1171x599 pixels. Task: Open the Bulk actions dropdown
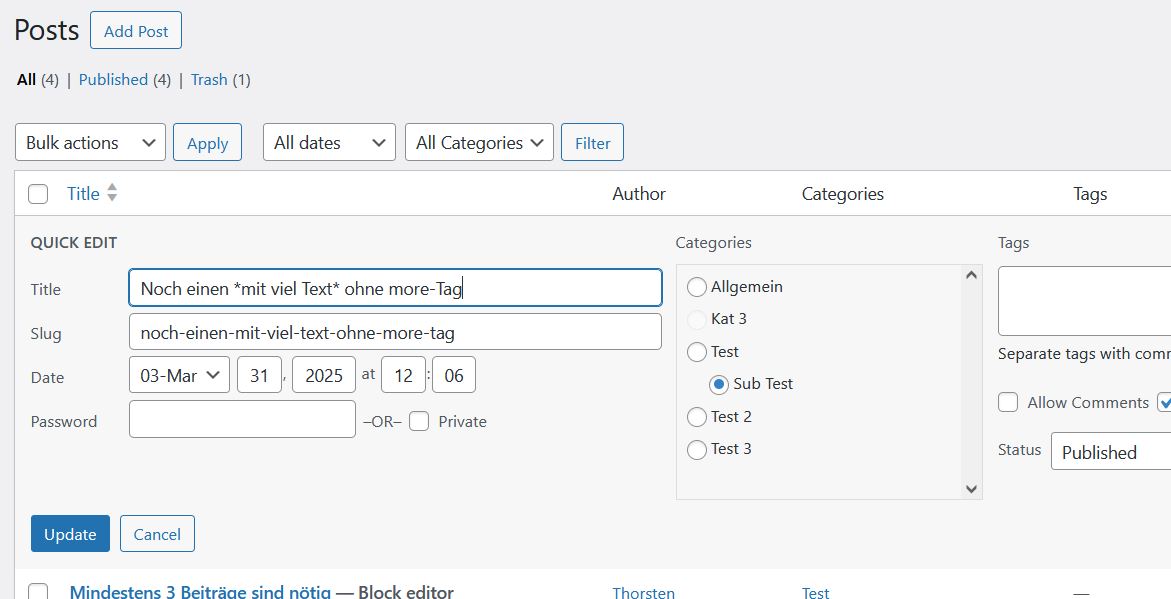tap(89, 142)
